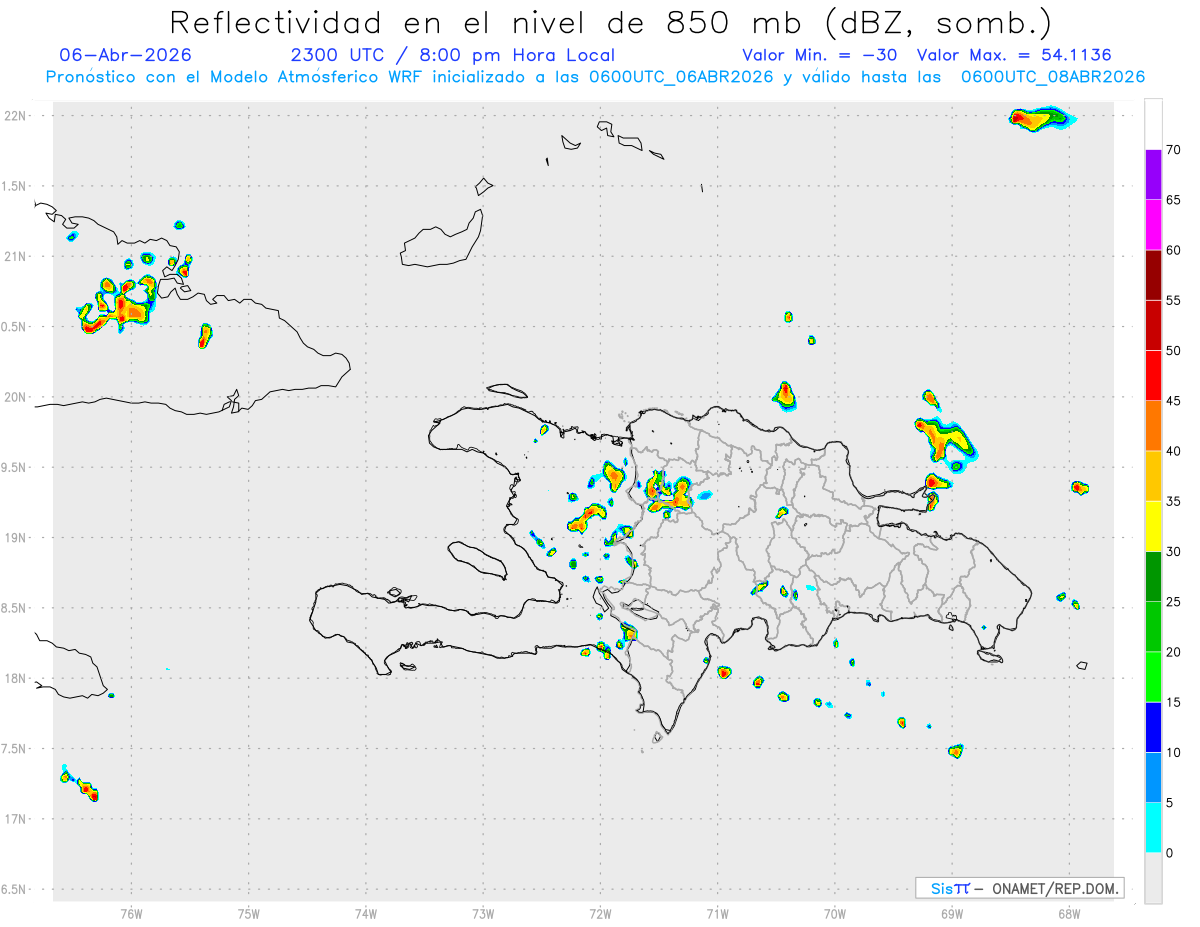Click the large storm cluster over eastern Cuba
The image size is (1200, 927).
pos(118,305)
